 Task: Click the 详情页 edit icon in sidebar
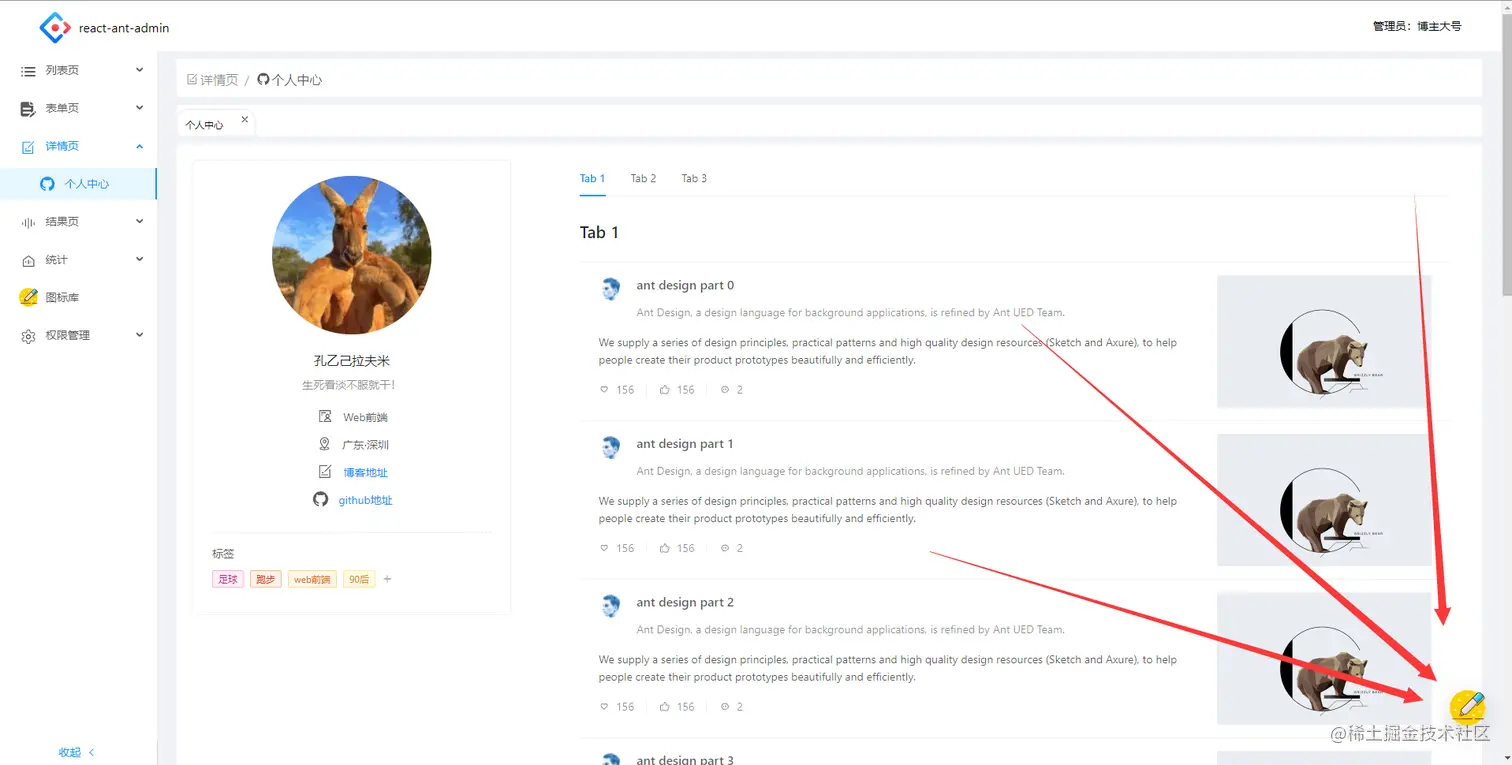28,147
